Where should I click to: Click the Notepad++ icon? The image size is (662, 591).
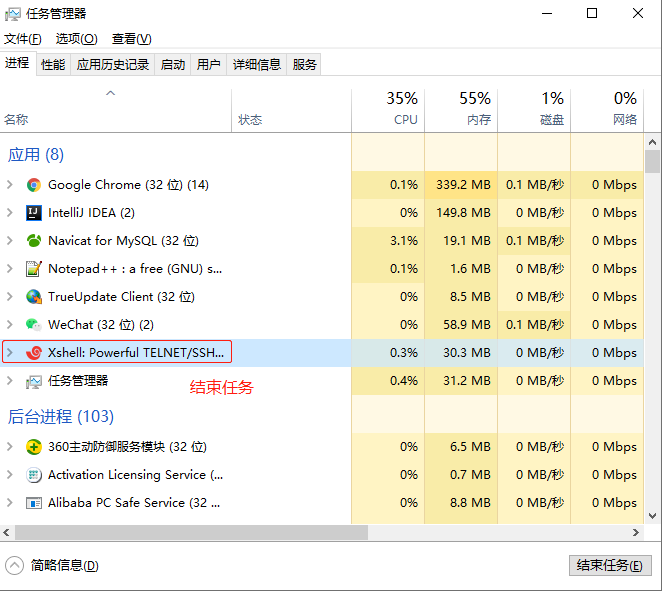click(x=34, y=269)
